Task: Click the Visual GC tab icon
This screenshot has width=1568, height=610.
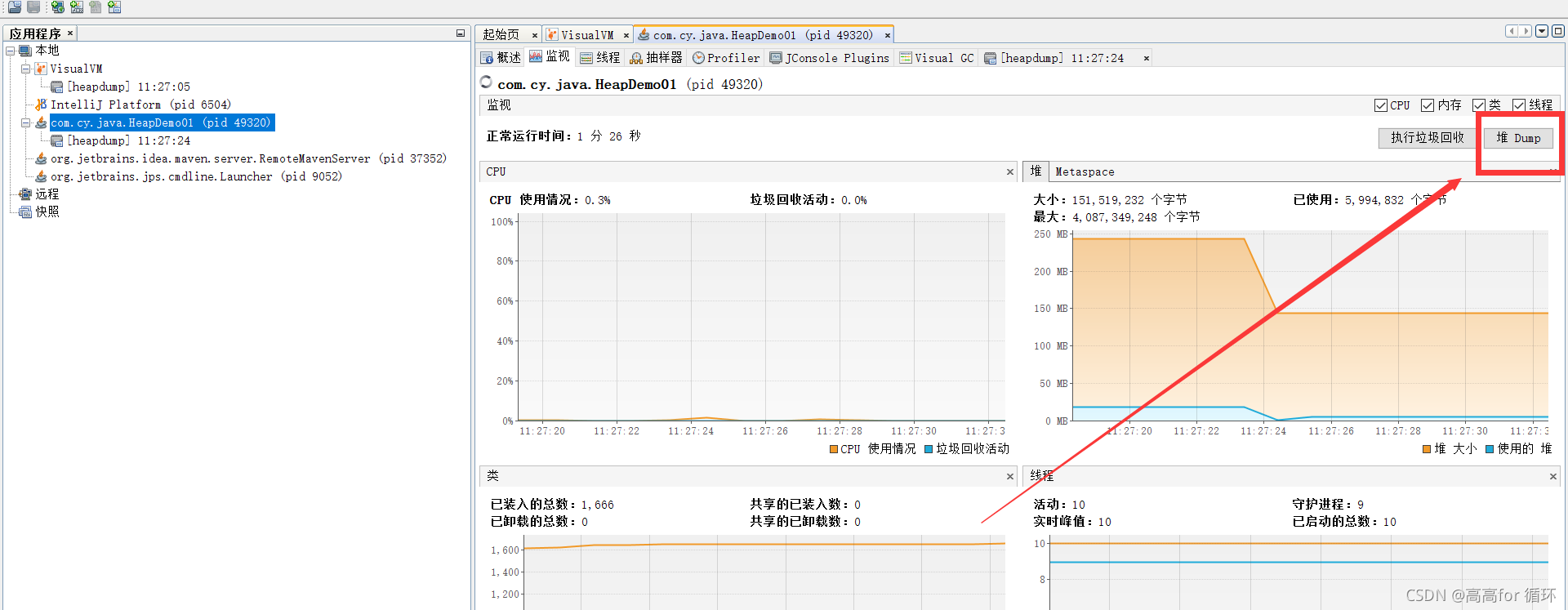Action: (x=906, y=58)
